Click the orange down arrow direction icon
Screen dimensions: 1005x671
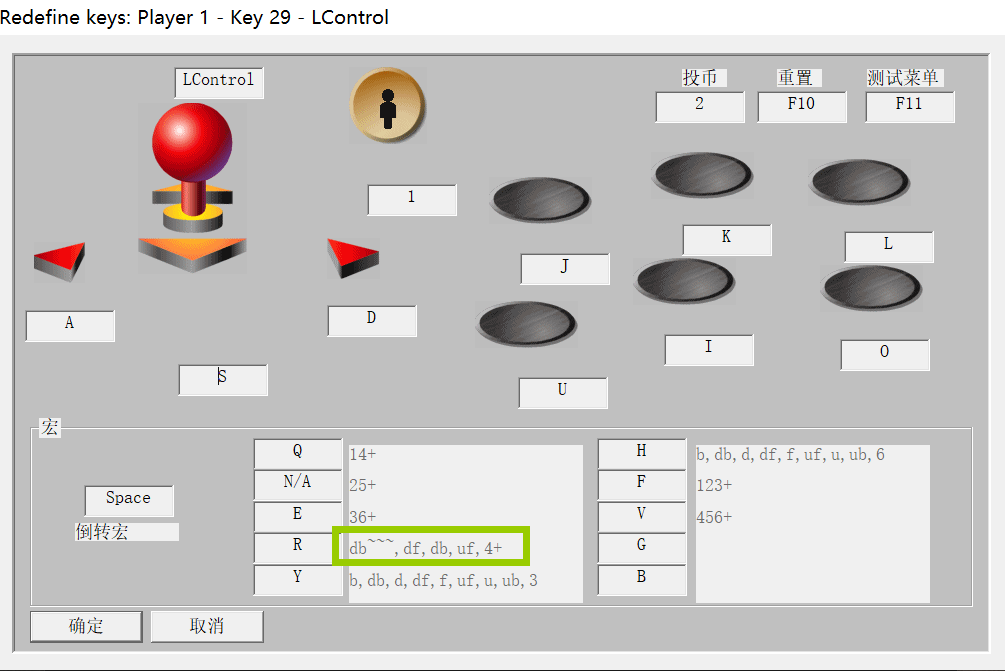click(x=192, y=254)
